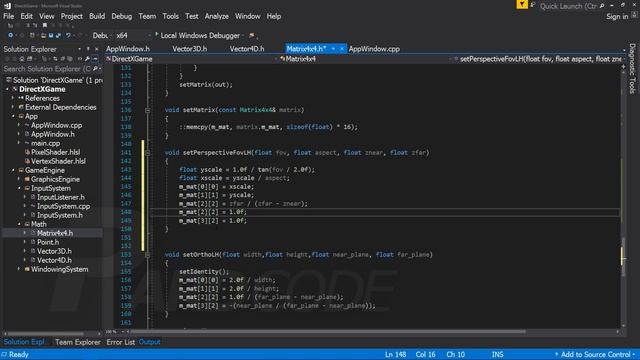Toggle Solution Explorer auto-hide pin
640x360 pixels.
point(88,49)
